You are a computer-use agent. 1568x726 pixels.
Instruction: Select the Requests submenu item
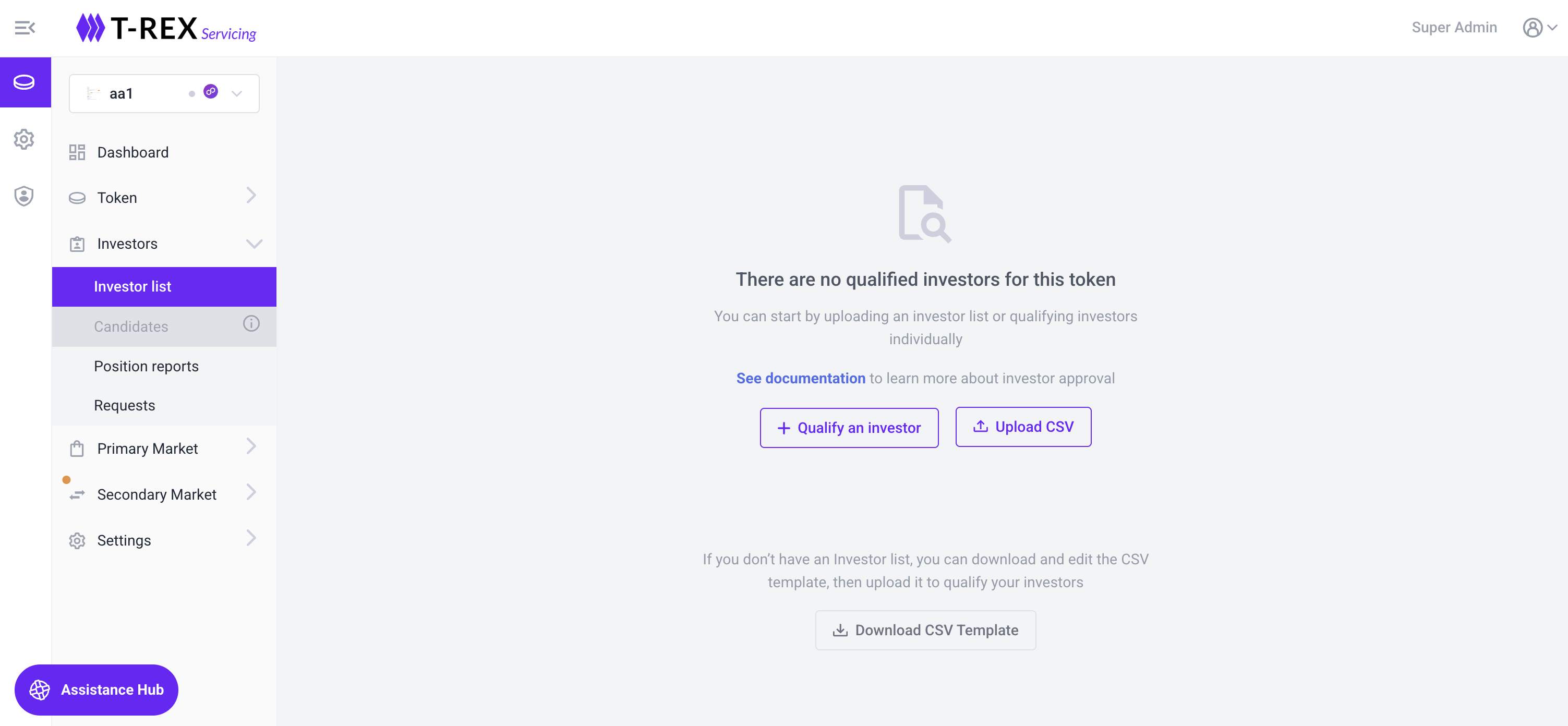(124, 405)
